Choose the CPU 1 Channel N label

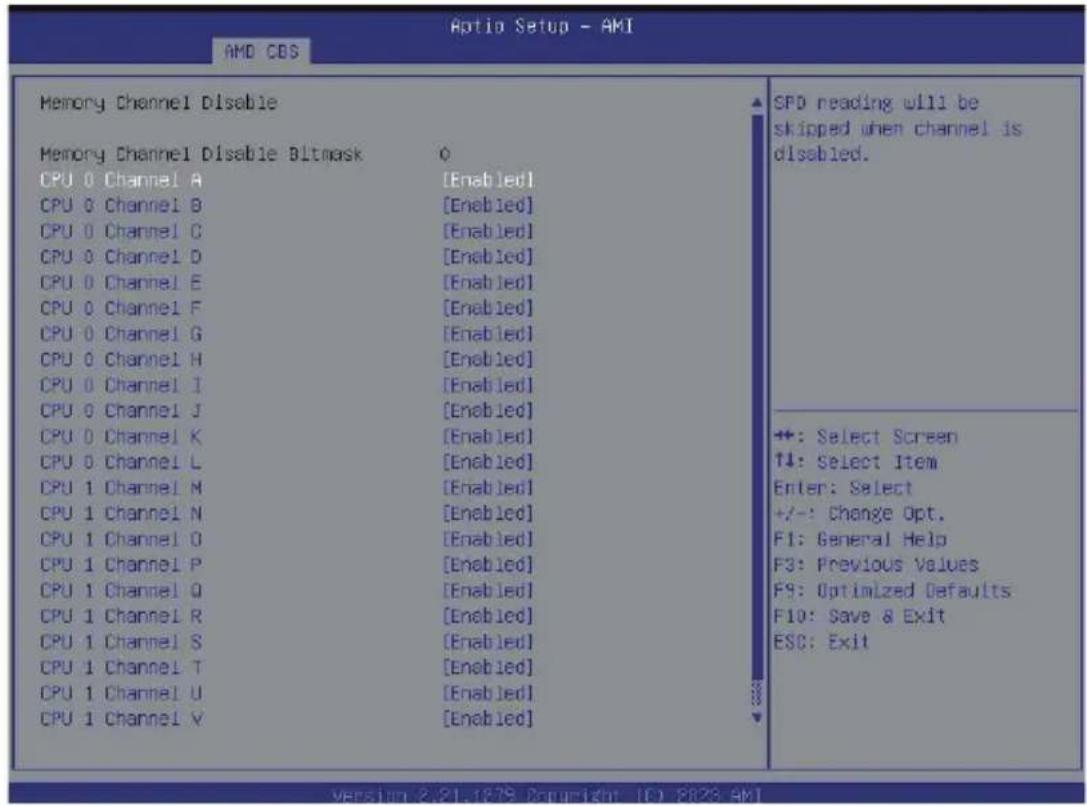click(121, 514)
